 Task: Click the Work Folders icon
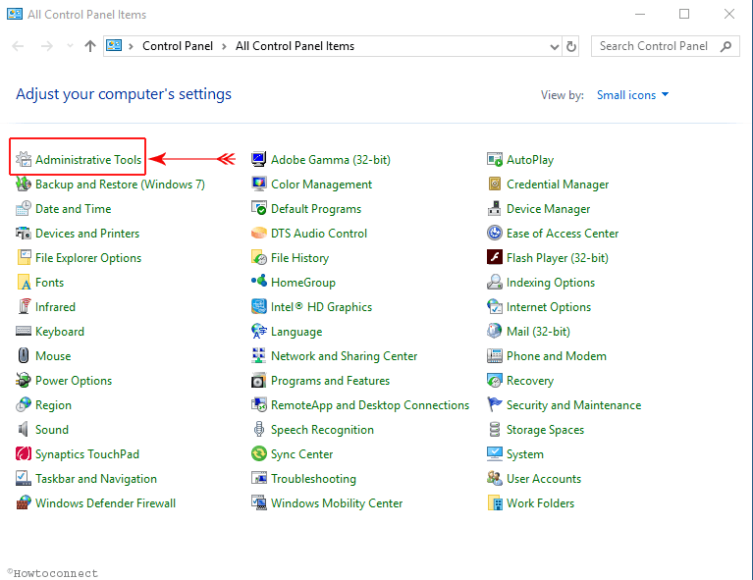click(495, 503)
